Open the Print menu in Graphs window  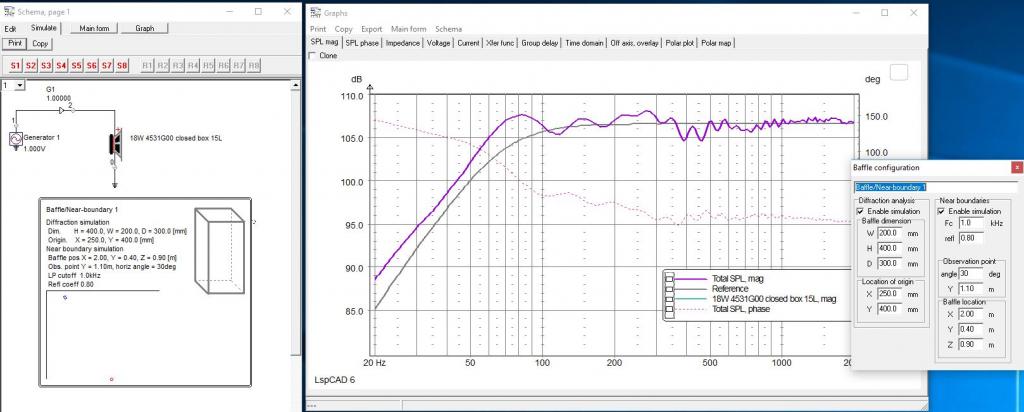318,29
